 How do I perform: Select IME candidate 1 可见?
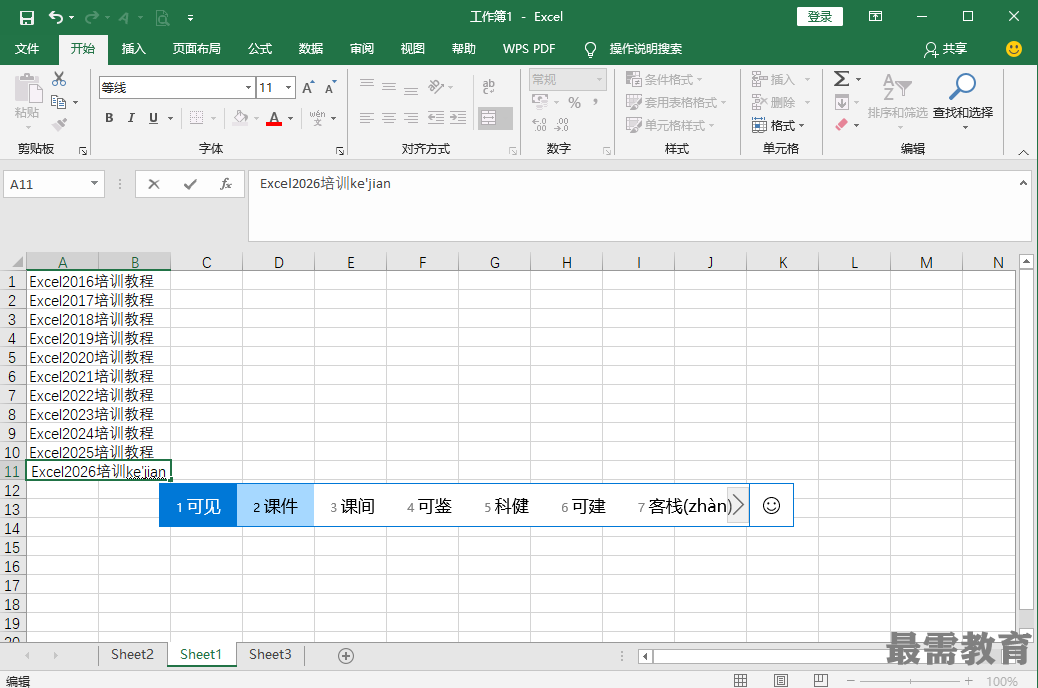pos(198,506)
